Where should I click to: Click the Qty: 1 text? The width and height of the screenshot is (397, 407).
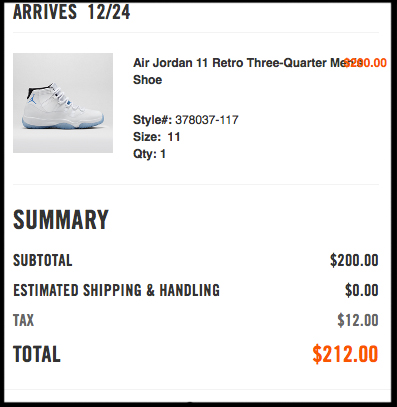[149, 154]
